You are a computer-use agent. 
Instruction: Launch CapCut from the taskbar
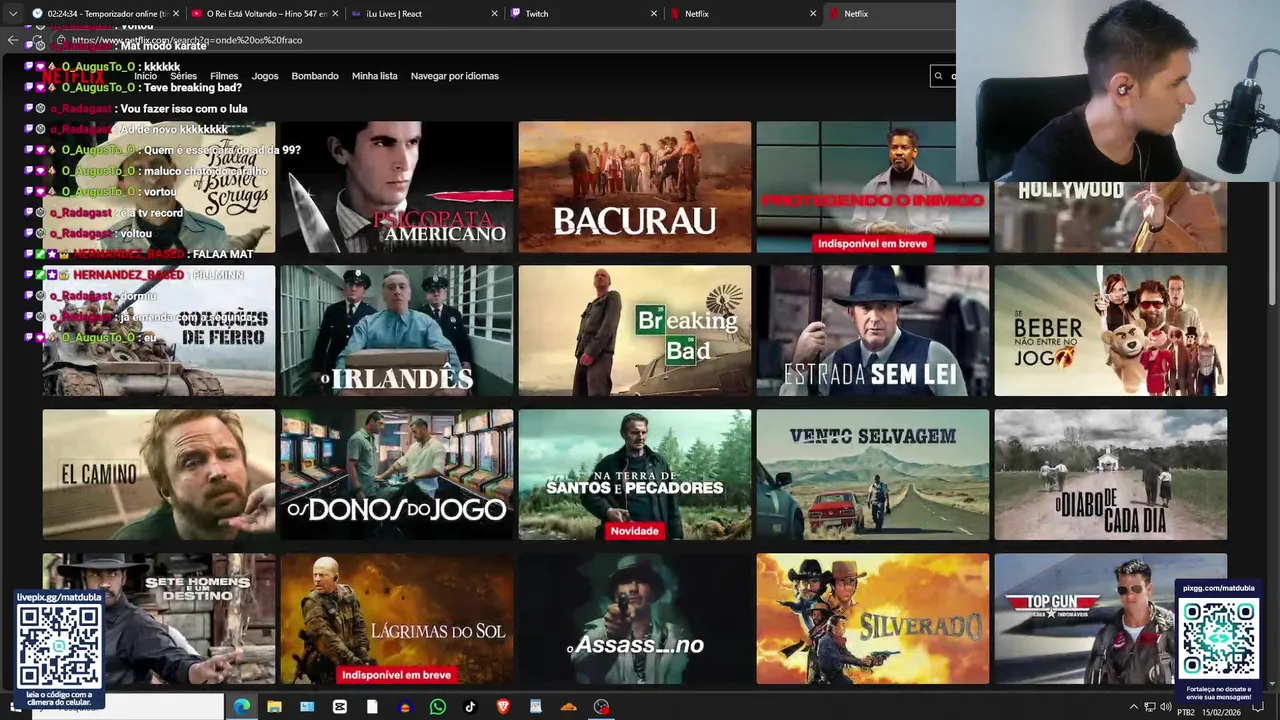click(339, 707)
